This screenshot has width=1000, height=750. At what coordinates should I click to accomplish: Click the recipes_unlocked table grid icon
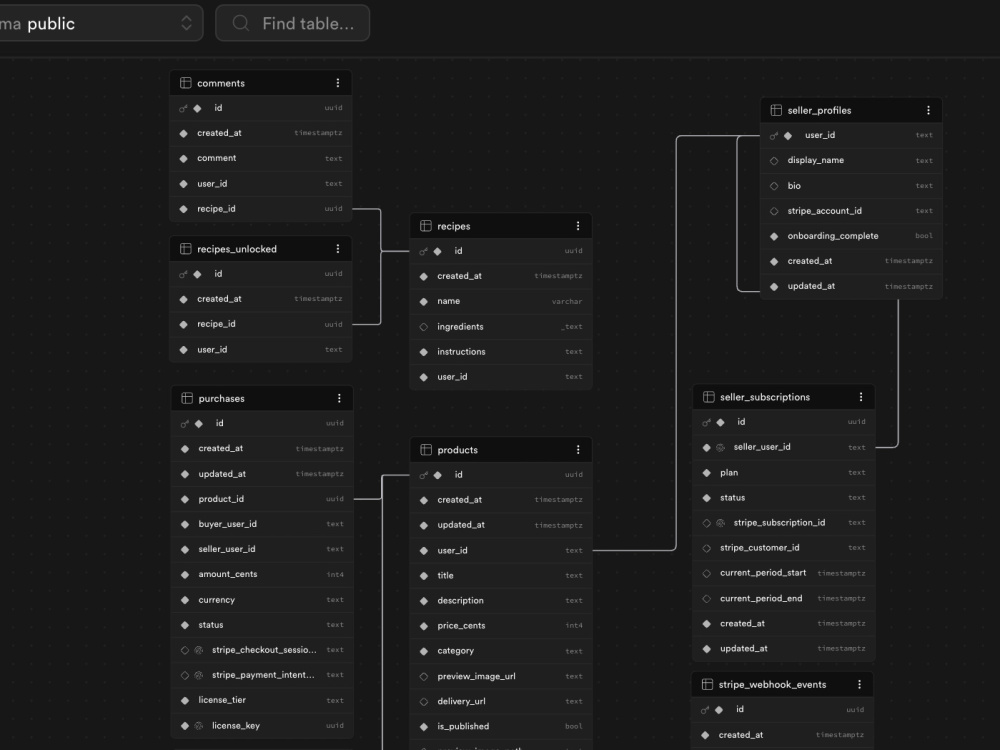186,249
